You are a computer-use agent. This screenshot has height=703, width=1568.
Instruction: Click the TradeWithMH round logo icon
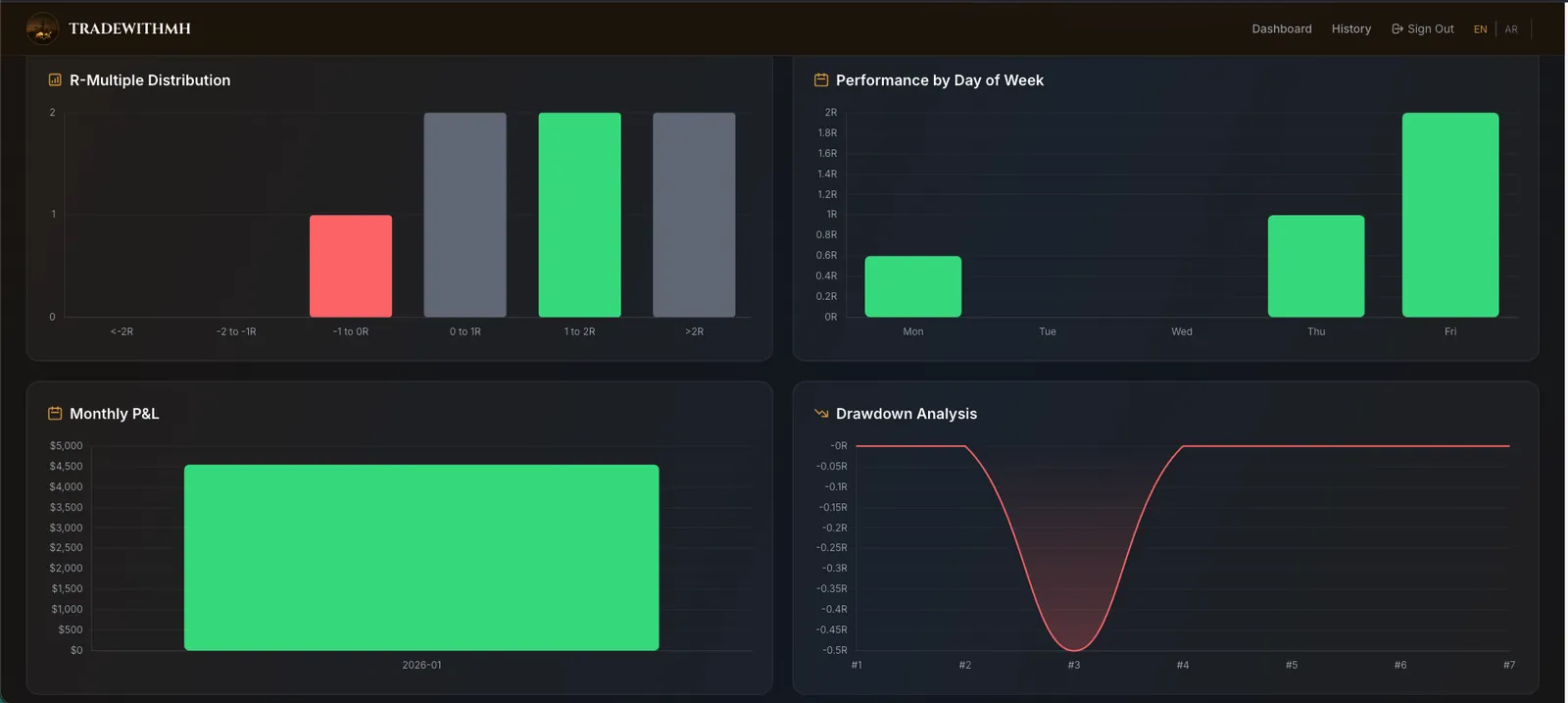[42, 28]
